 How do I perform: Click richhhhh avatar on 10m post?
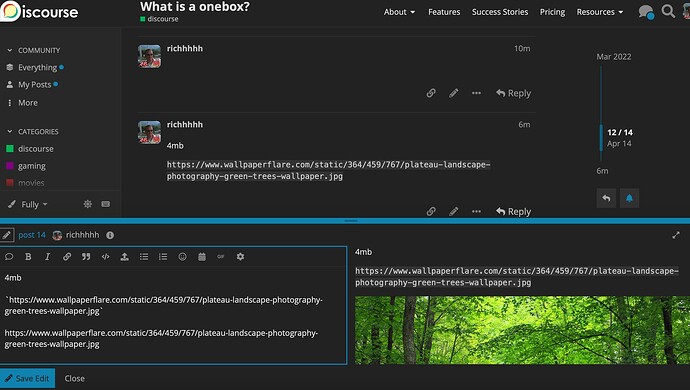click(150, 56)
